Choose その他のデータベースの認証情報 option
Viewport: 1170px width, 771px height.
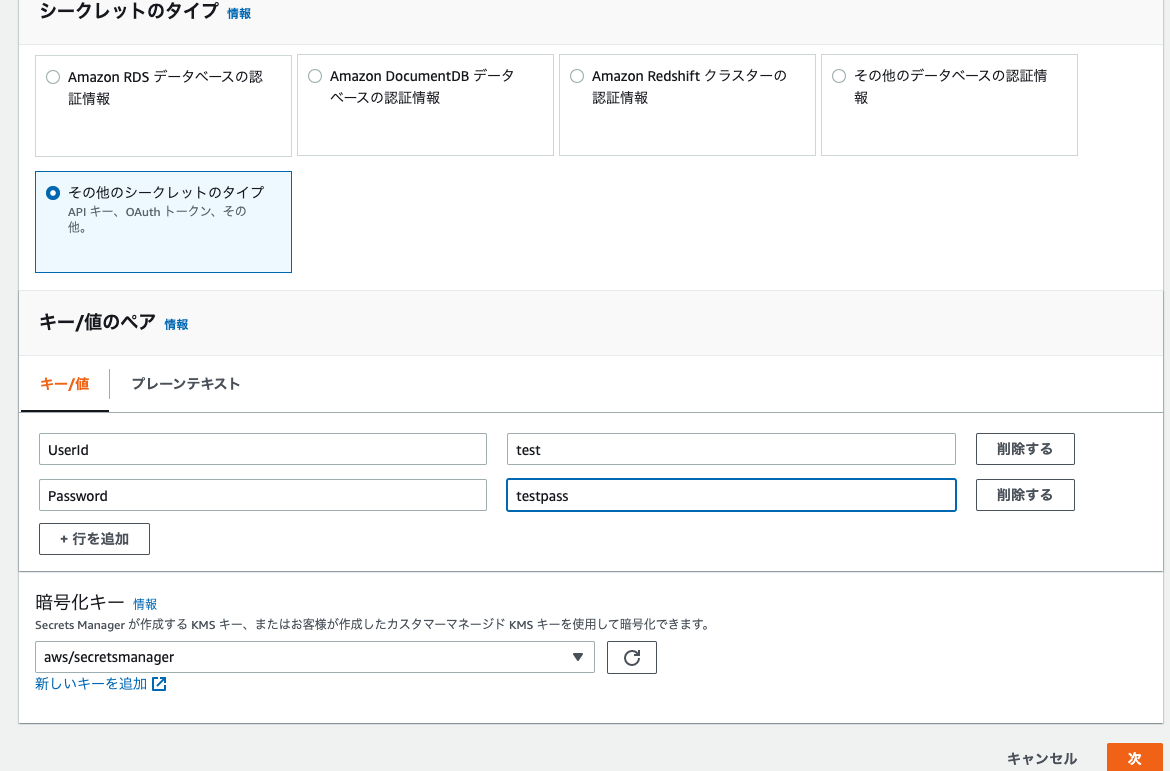(839, 75)
